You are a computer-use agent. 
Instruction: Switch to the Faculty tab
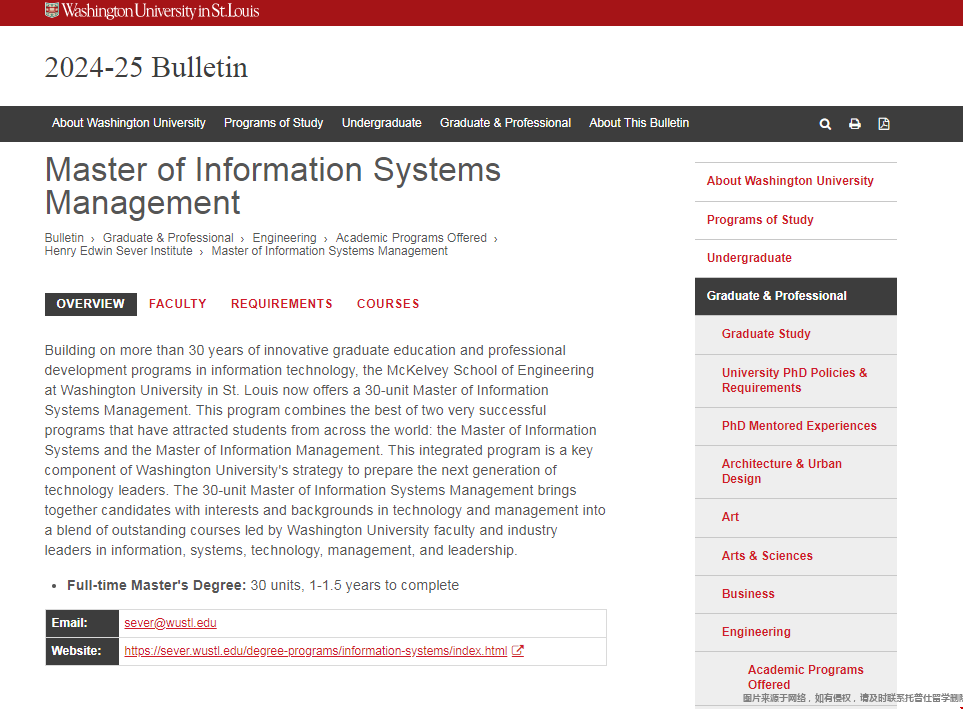coord(177,304)
